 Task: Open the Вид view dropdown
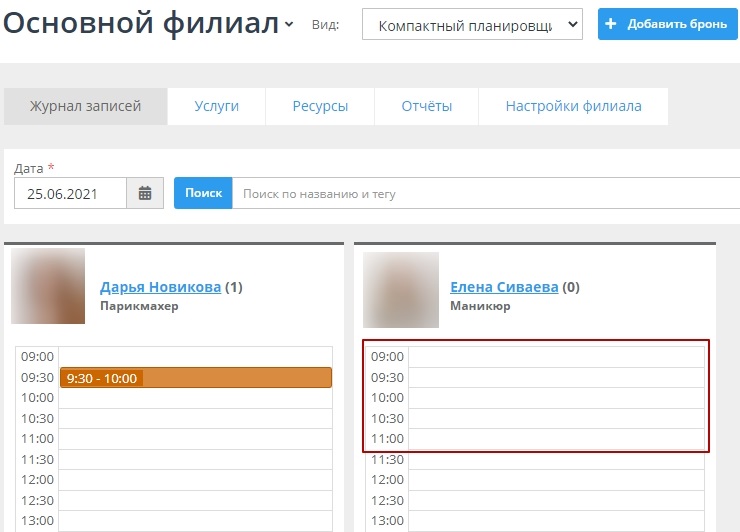tap(471, 25)
